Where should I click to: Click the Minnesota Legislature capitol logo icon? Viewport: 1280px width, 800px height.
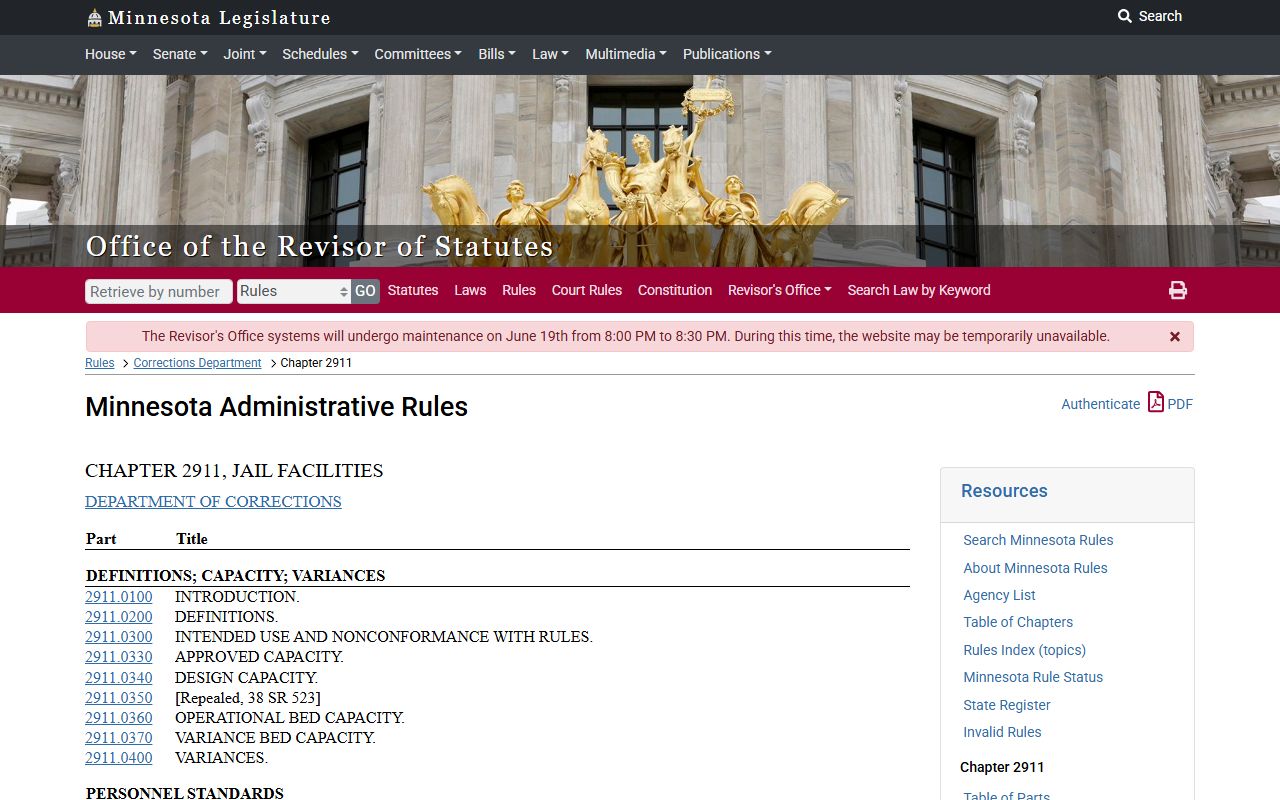[95, 17]
